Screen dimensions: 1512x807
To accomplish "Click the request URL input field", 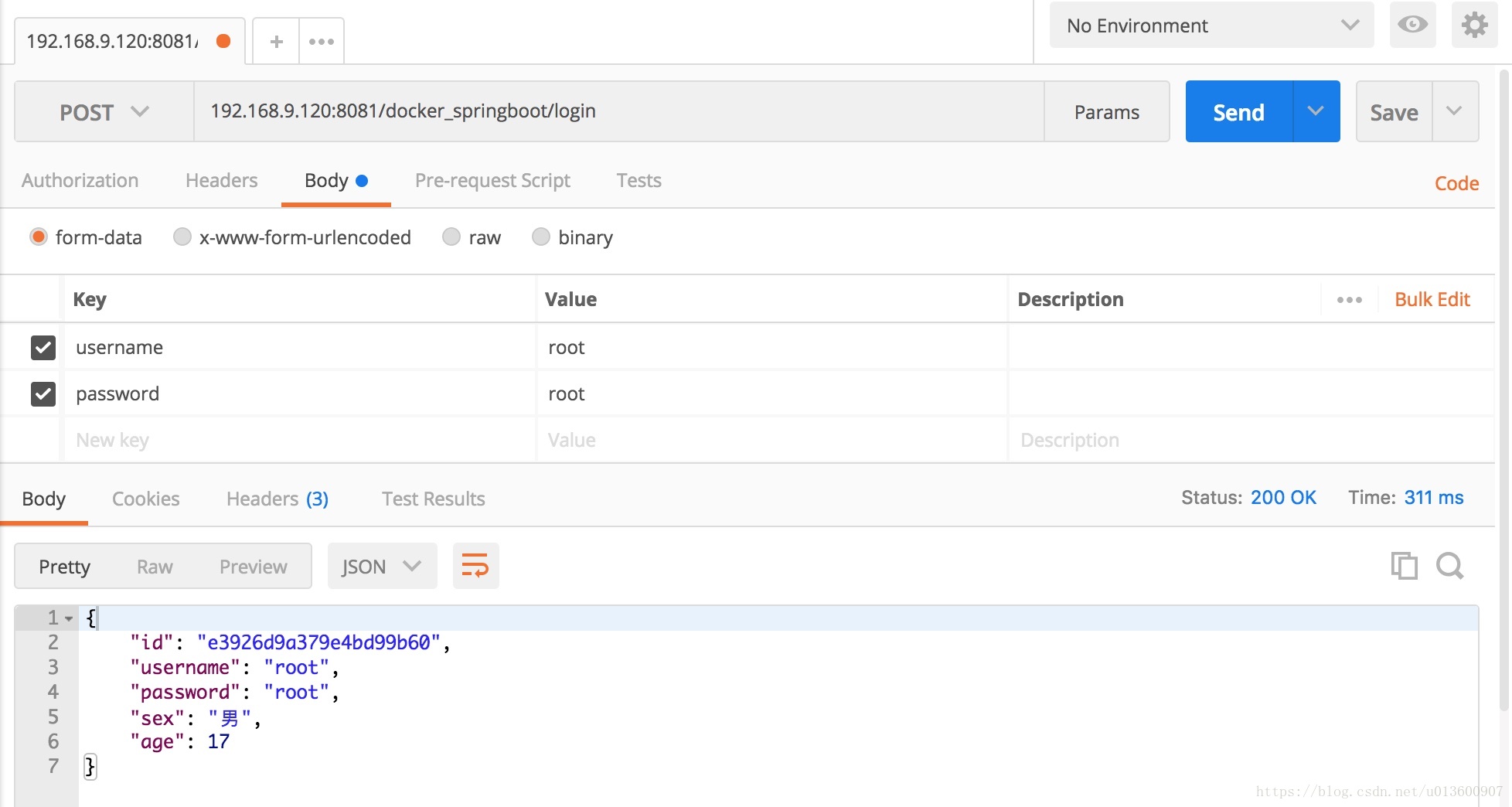I will coord(618,111).
